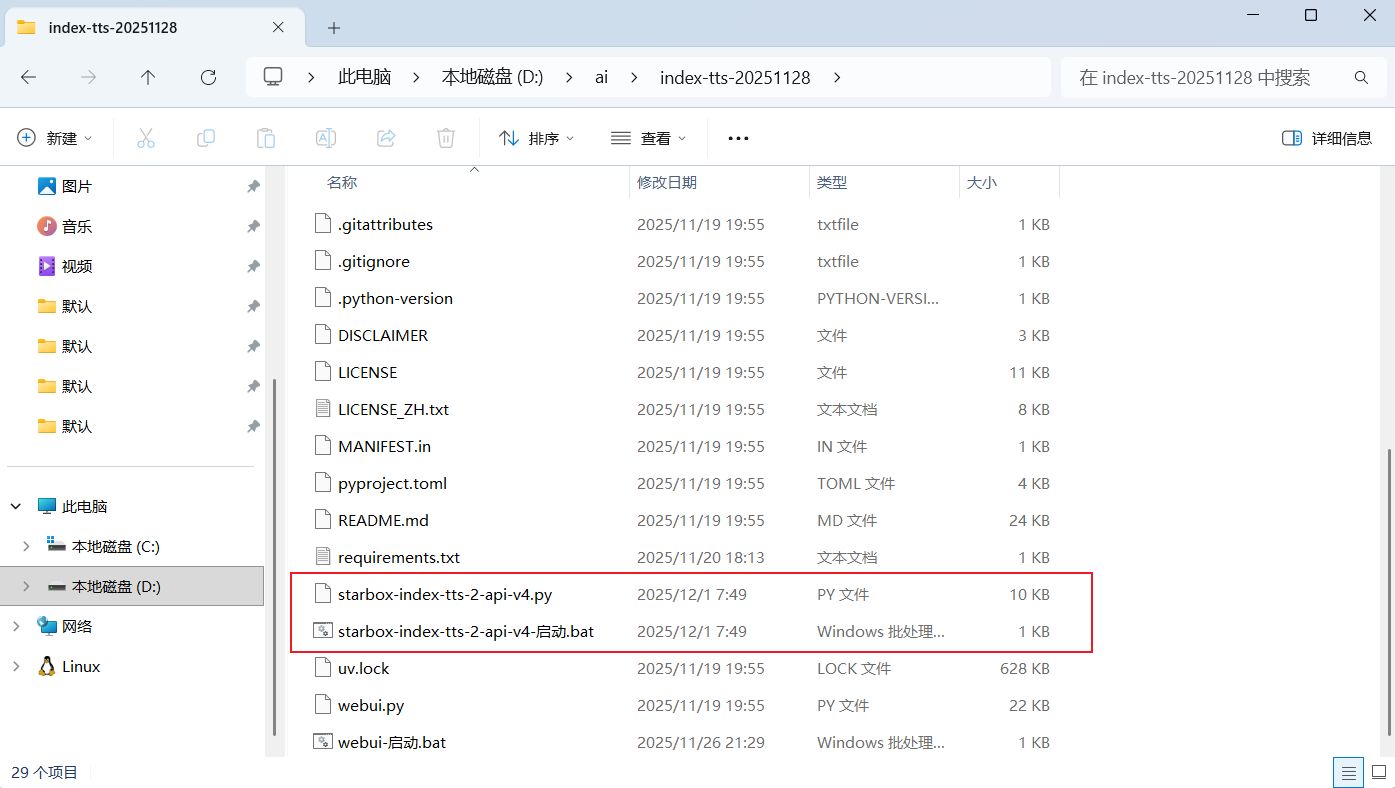
Task: Click the Share icon in toolbar
Action: tap(386, 138)
